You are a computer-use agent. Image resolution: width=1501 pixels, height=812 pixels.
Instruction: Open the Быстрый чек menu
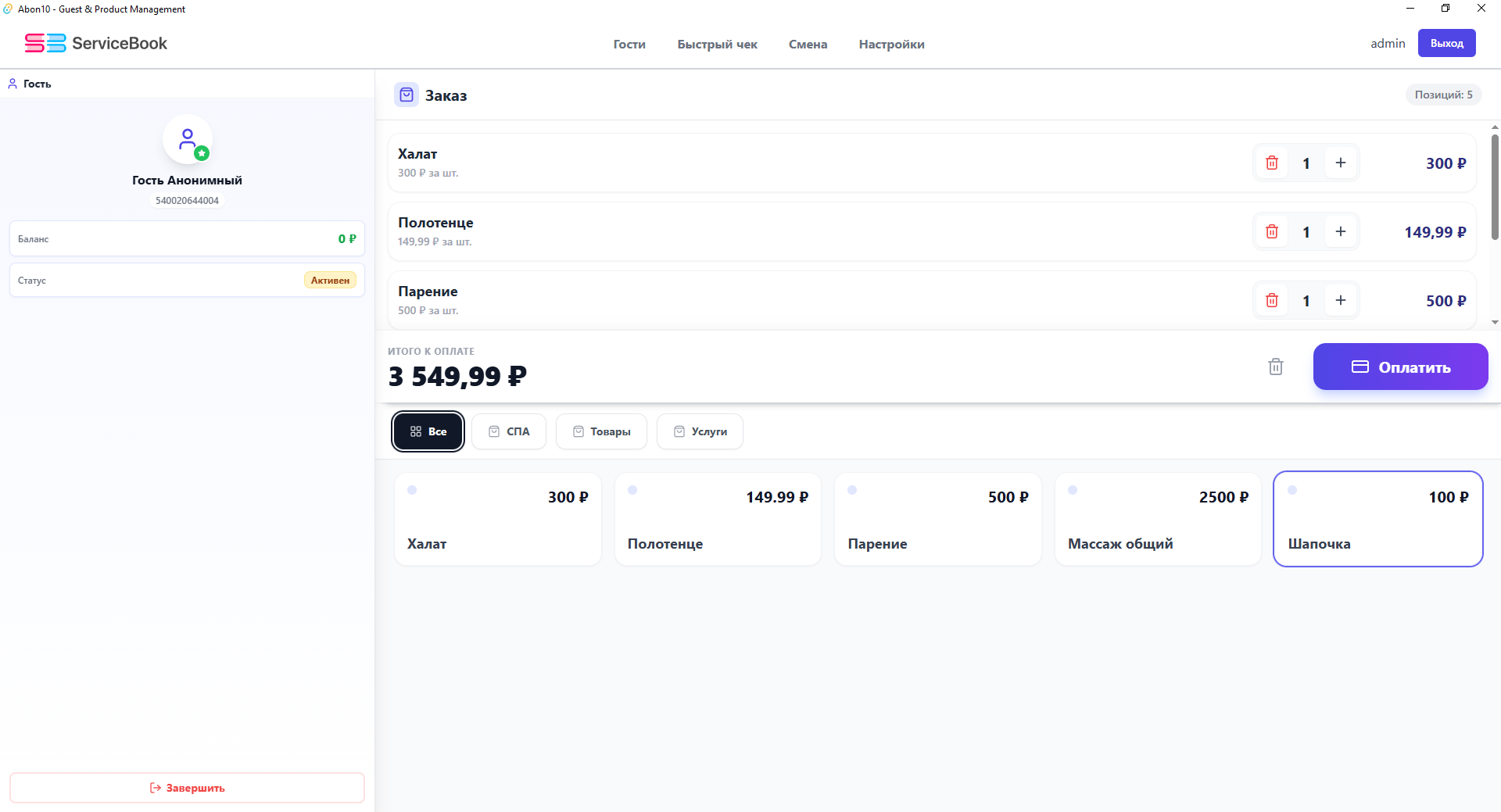718,45
